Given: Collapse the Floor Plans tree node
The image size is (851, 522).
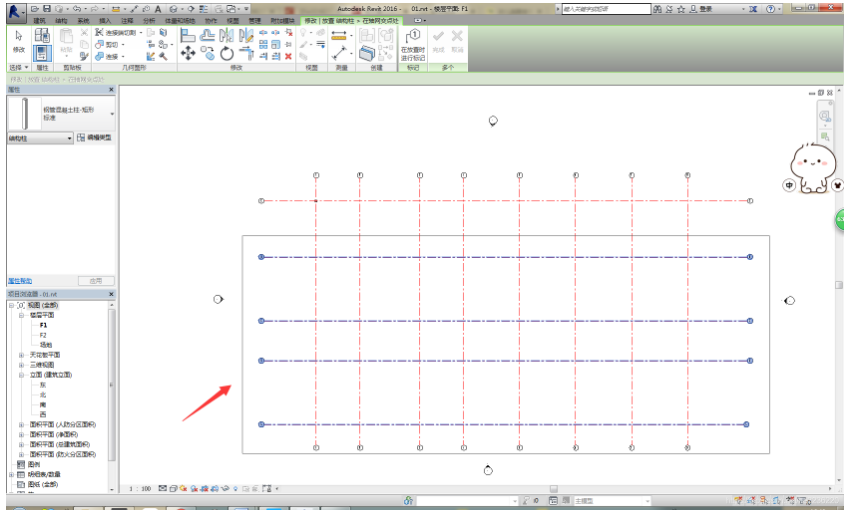Looking at the screenshot, I should (x=21, y=315).
